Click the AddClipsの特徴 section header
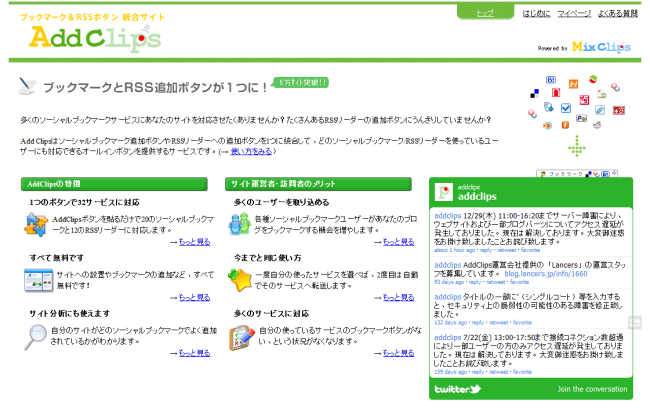This screenshot has width=650, height=410. point(114,184)
